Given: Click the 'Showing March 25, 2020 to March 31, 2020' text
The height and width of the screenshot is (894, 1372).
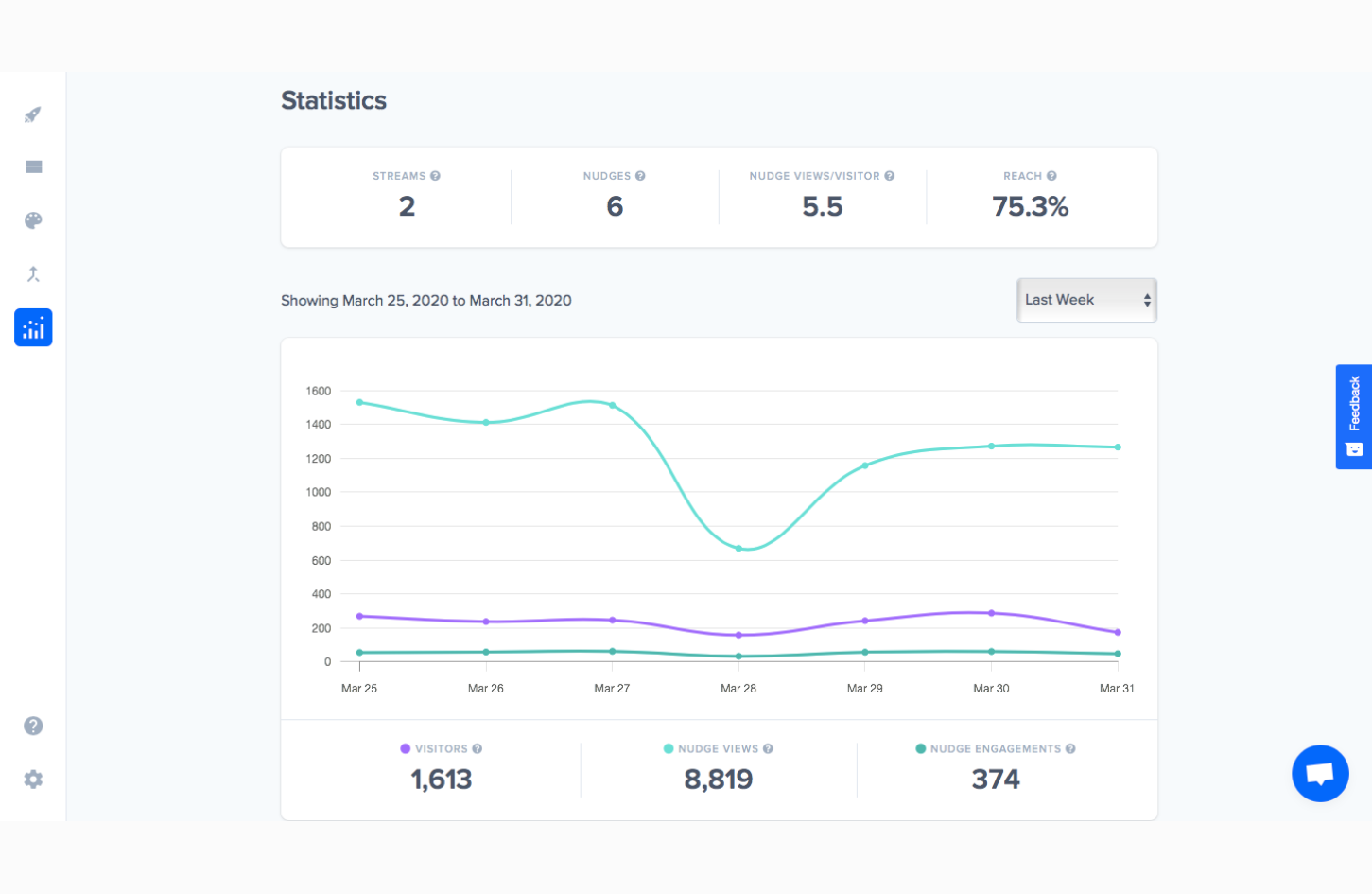Looking at the screenshot, I should pyautogui.click(x=426, y=301).
